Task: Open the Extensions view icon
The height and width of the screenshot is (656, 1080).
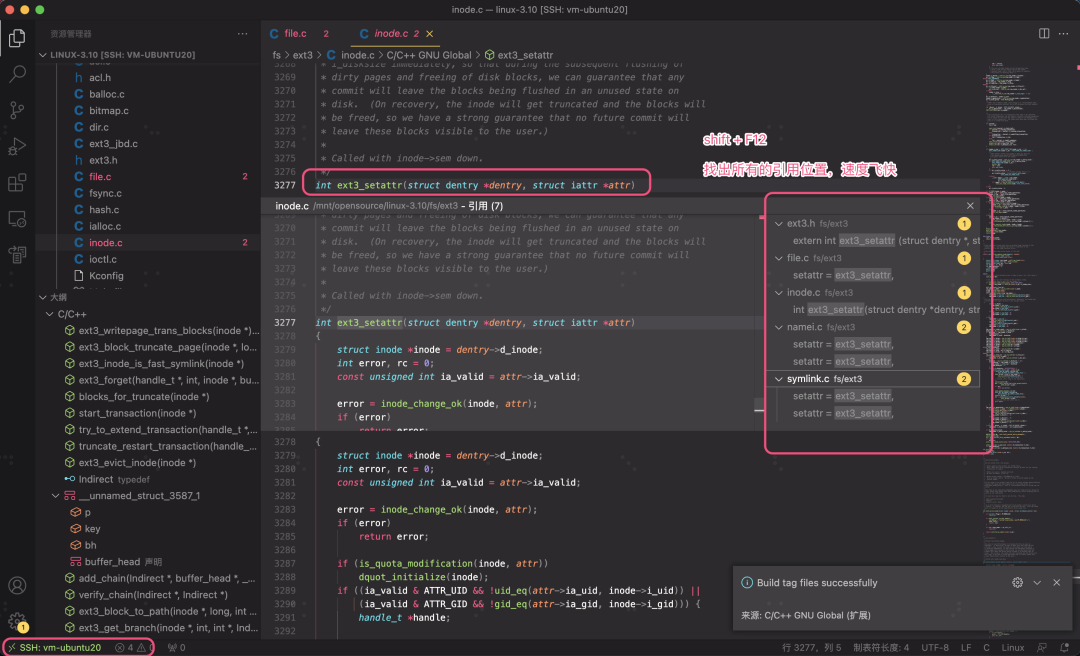Action: coord(17,183)
